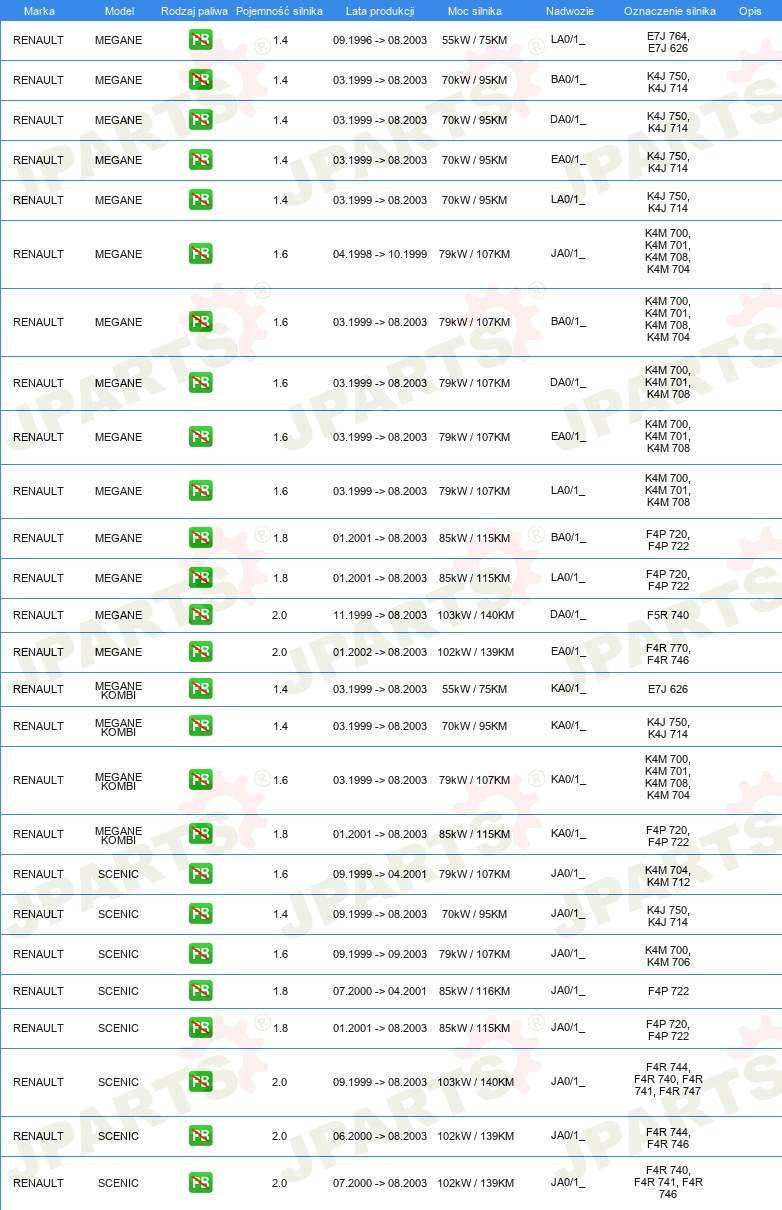Click Megane Kombi model in 1.8 row
Image resolution: width=782 pixels, height=1210 pixels.
pyautogui.click(x=118, y=835)
